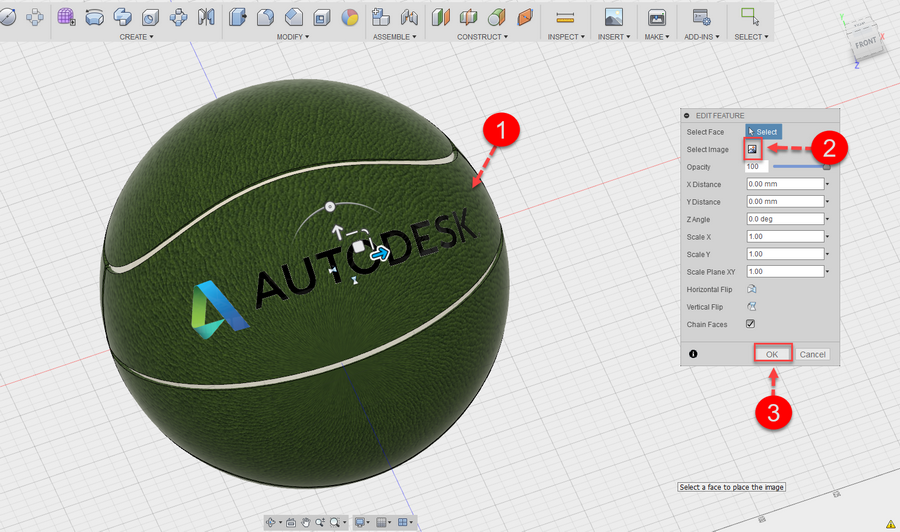This screenshot has height=532, width=900.
Task: Choose the Tangent Plane cylinder icon
Action: click(x=496, y=17)
